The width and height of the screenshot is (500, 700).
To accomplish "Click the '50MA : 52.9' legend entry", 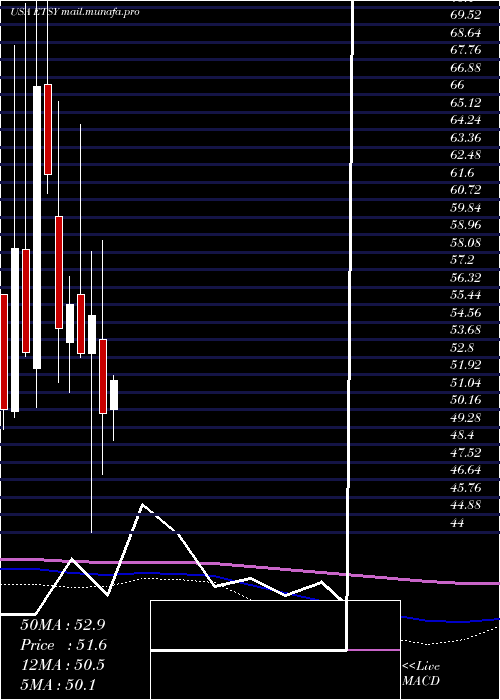I will 62,625.
